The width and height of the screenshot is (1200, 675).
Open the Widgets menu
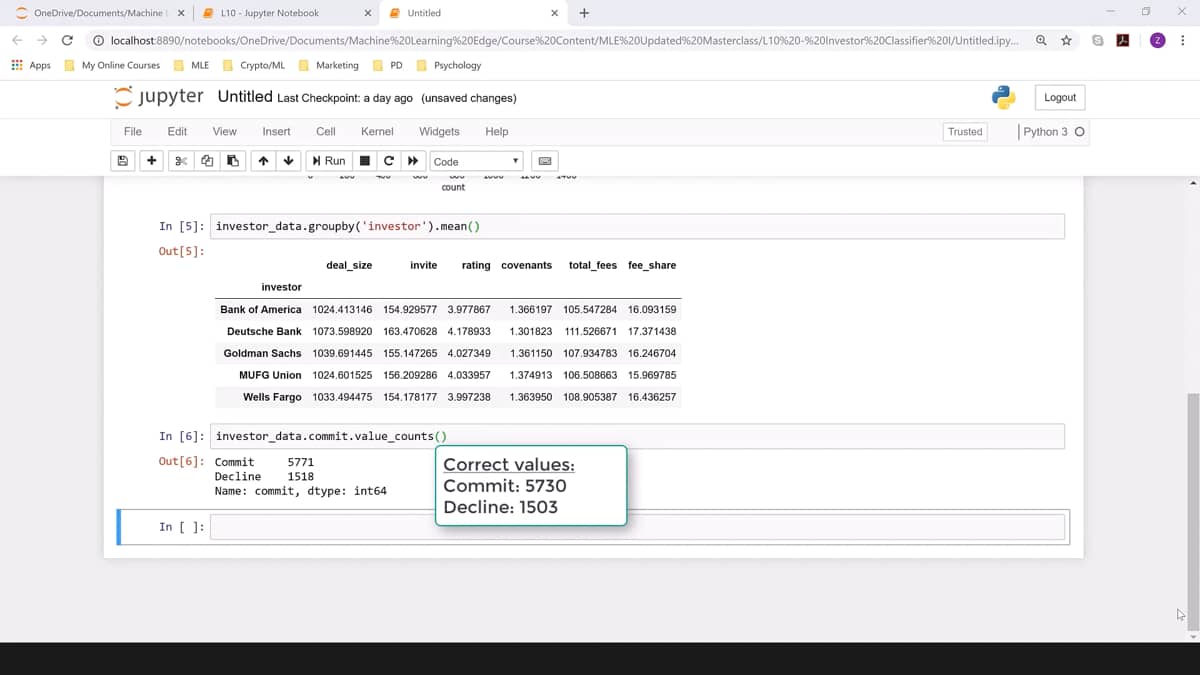click(x=439, y=131)
